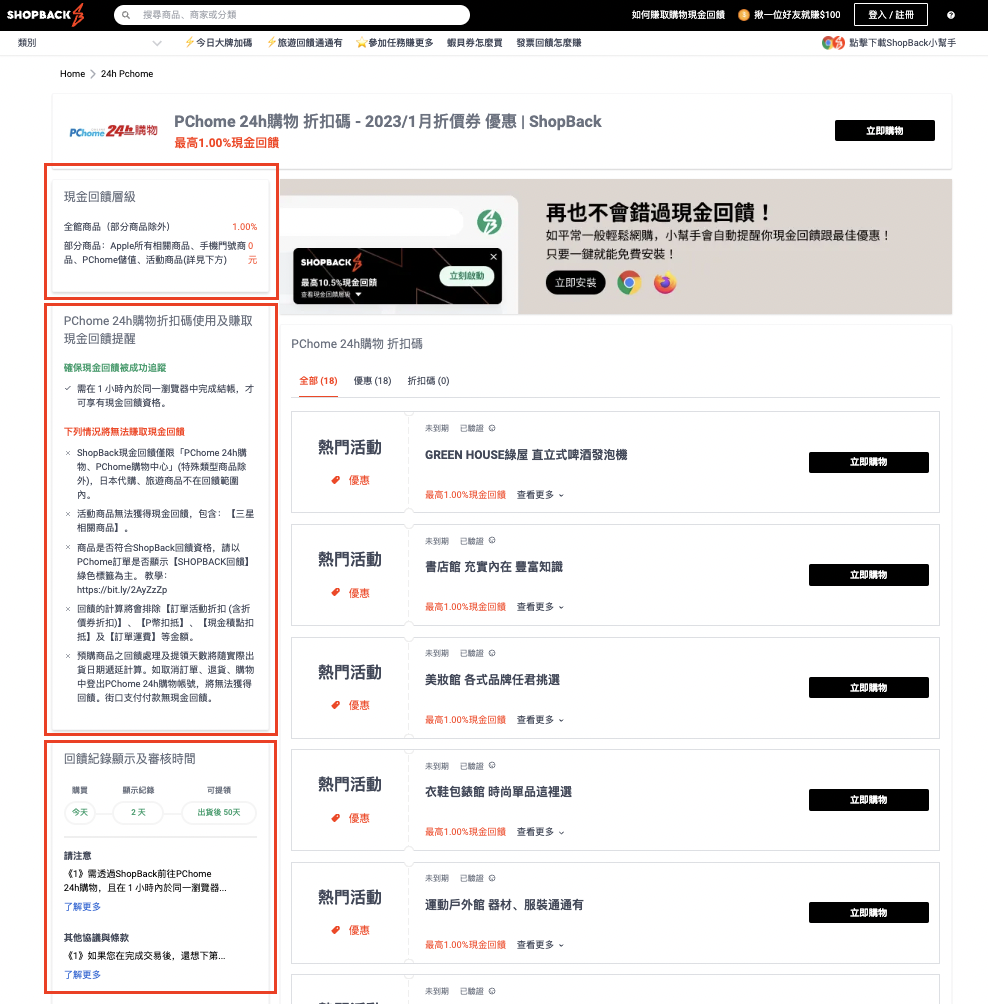Focus the product search input field

tap(292, 15)
